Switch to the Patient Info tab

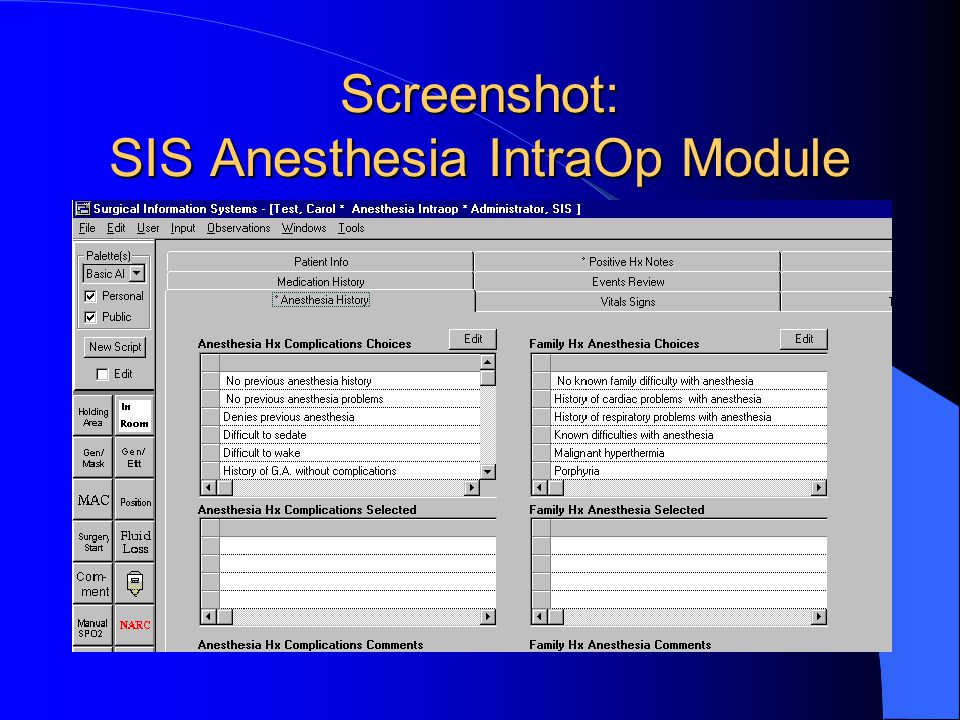[320, 262]
